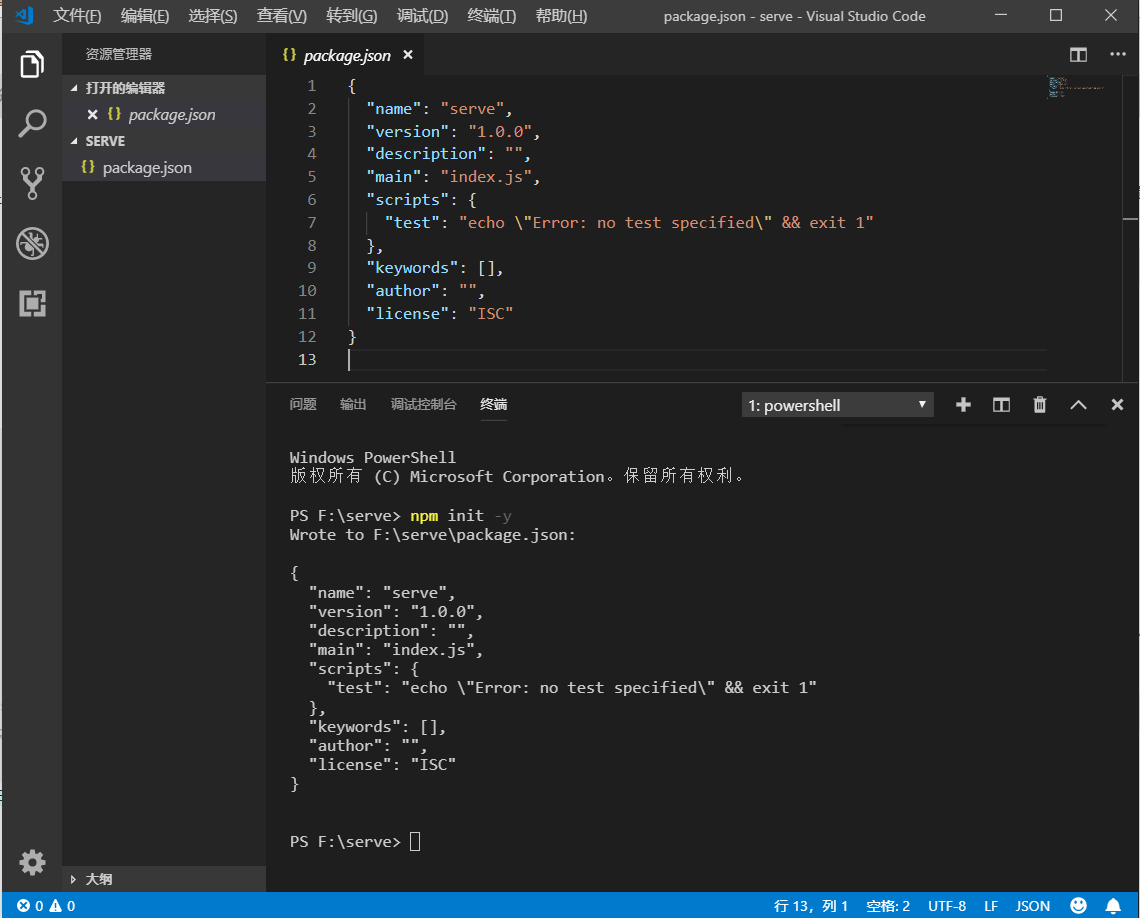
Task: Click the VS Code logo icon
Action: click(24, 15)
